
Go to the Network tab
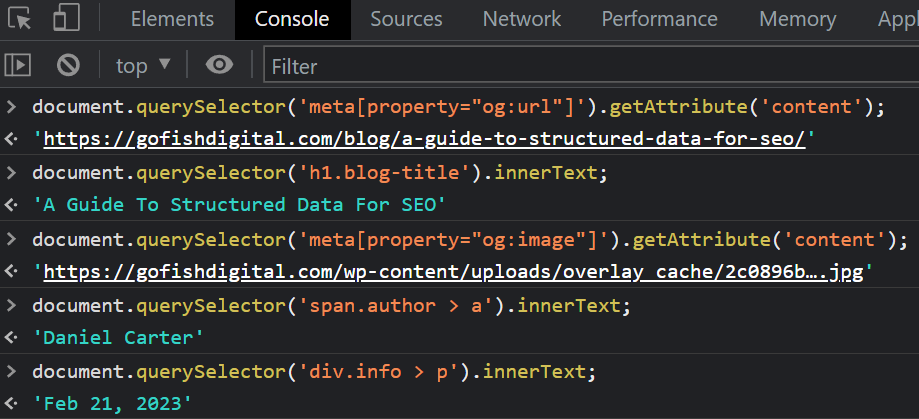pyautogui.click(x=522, y=19)
